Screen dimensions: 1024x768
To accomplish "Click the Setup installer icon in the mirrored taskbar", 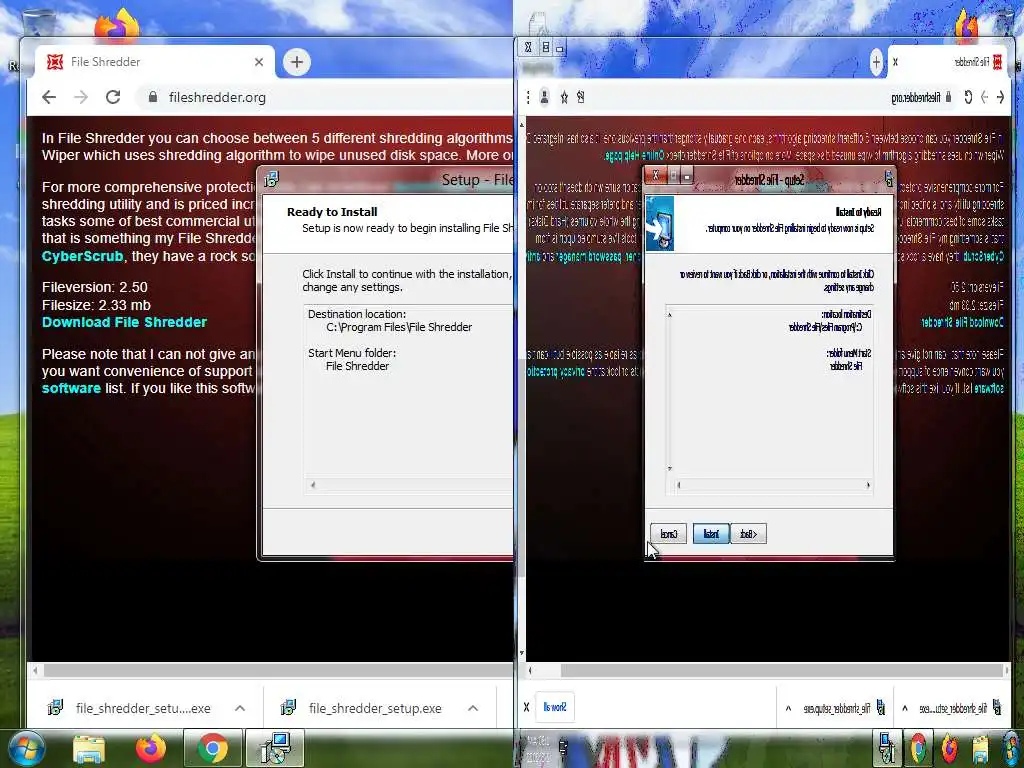I will [x=888, y=748].
